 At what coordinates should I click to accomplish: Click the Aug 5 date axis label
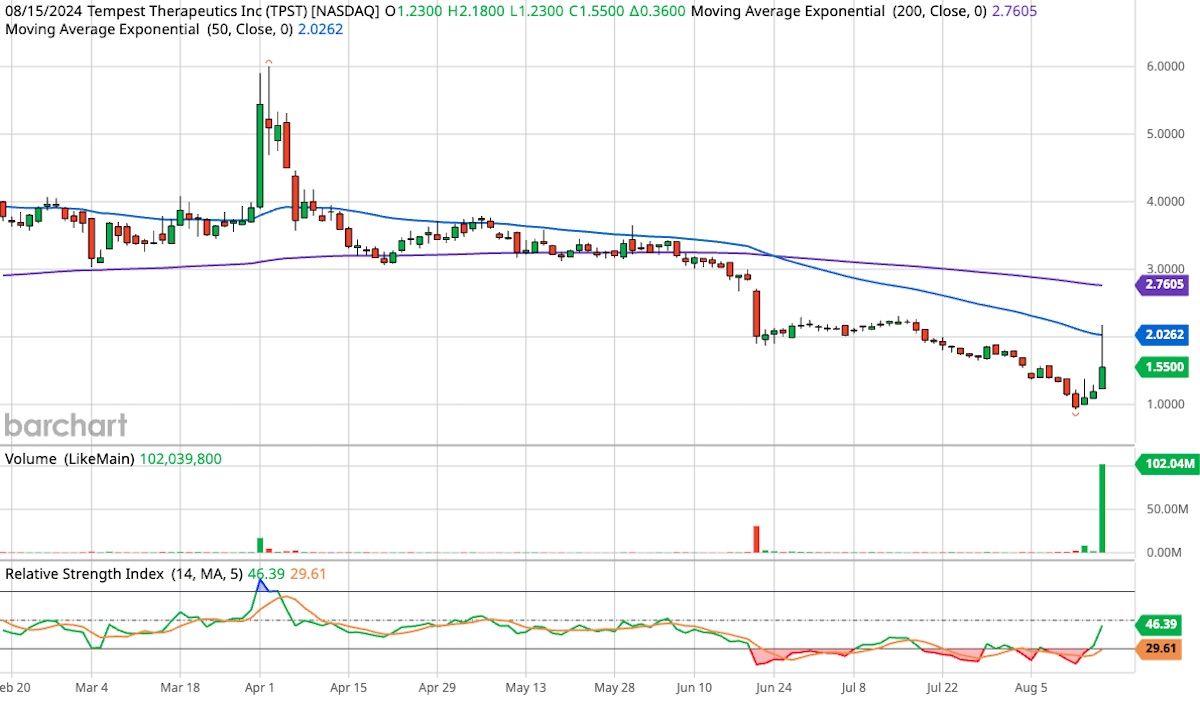pyautogui.click(x=1030, y=687)
